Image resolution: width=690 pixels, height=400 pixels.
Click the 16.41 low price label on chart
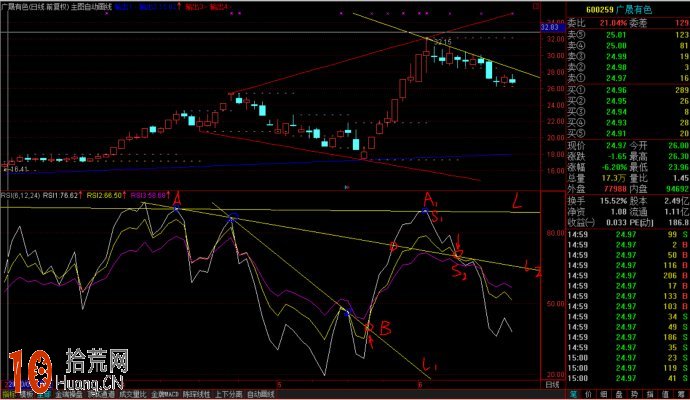(x=18, y=169)
